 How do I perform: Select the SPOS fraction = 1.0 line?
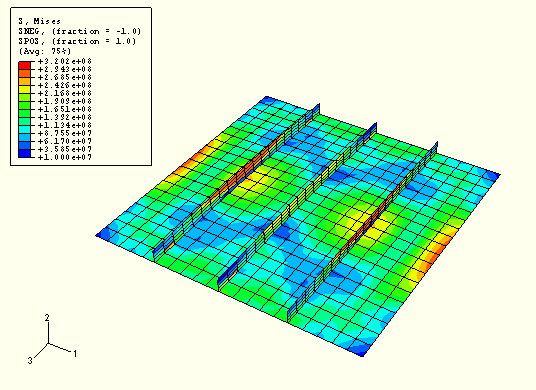point(77,41)
